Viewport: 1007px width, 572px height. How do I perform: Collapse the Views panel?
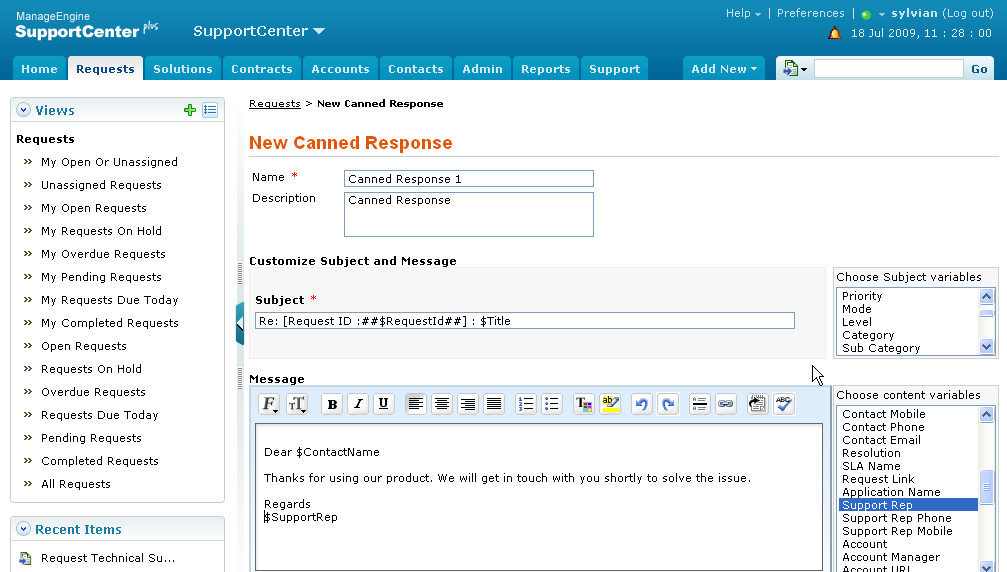tap(24, 110)
